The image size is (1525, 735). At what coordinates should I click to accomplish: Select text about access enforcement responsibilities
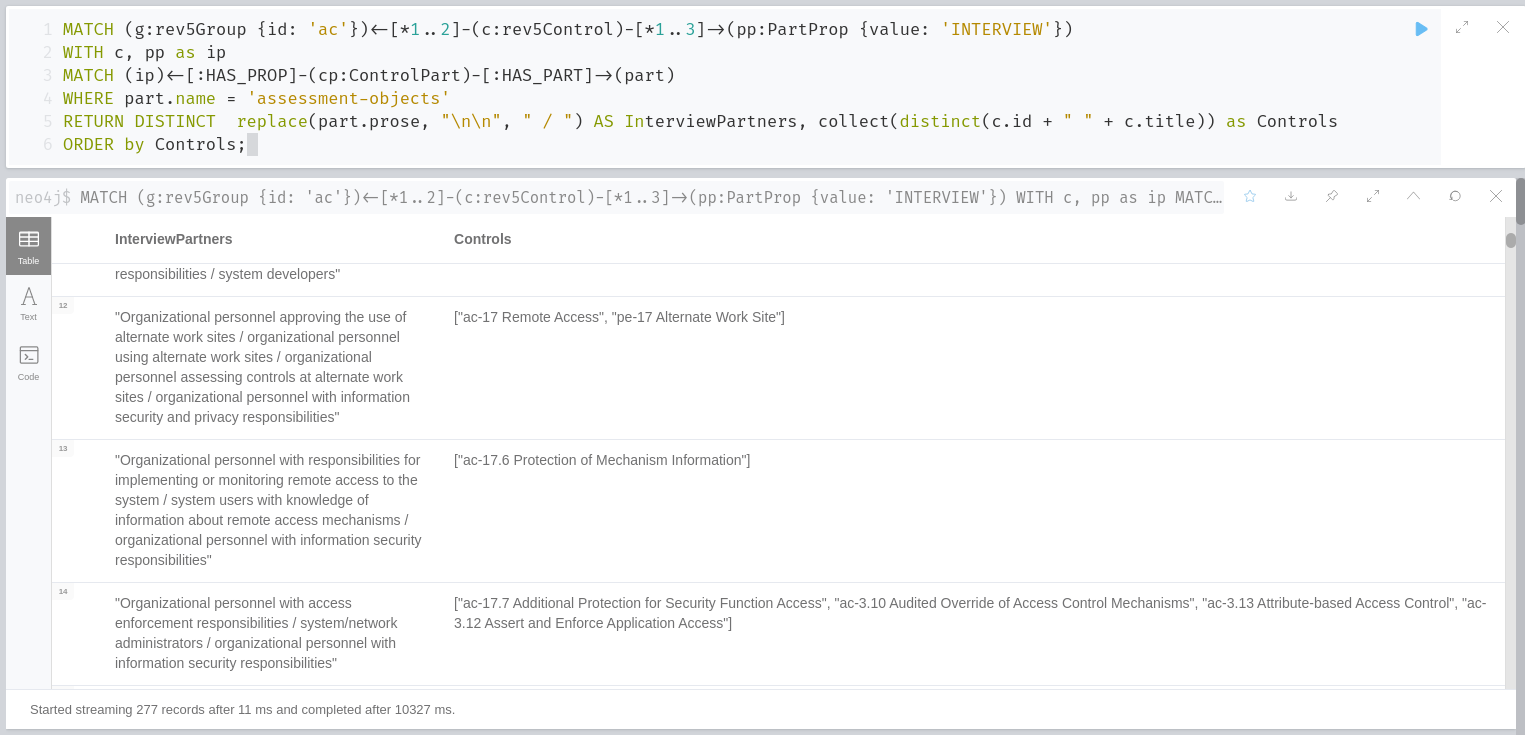[x=256, y=633]
